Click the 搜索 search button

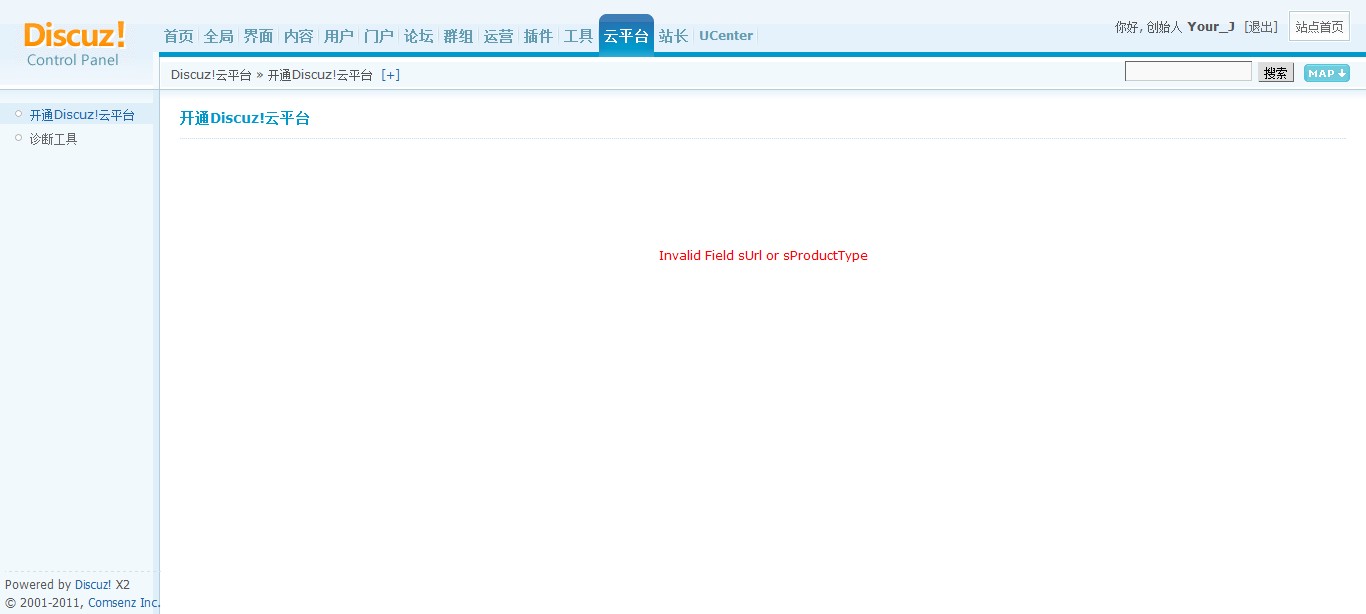1276,73
